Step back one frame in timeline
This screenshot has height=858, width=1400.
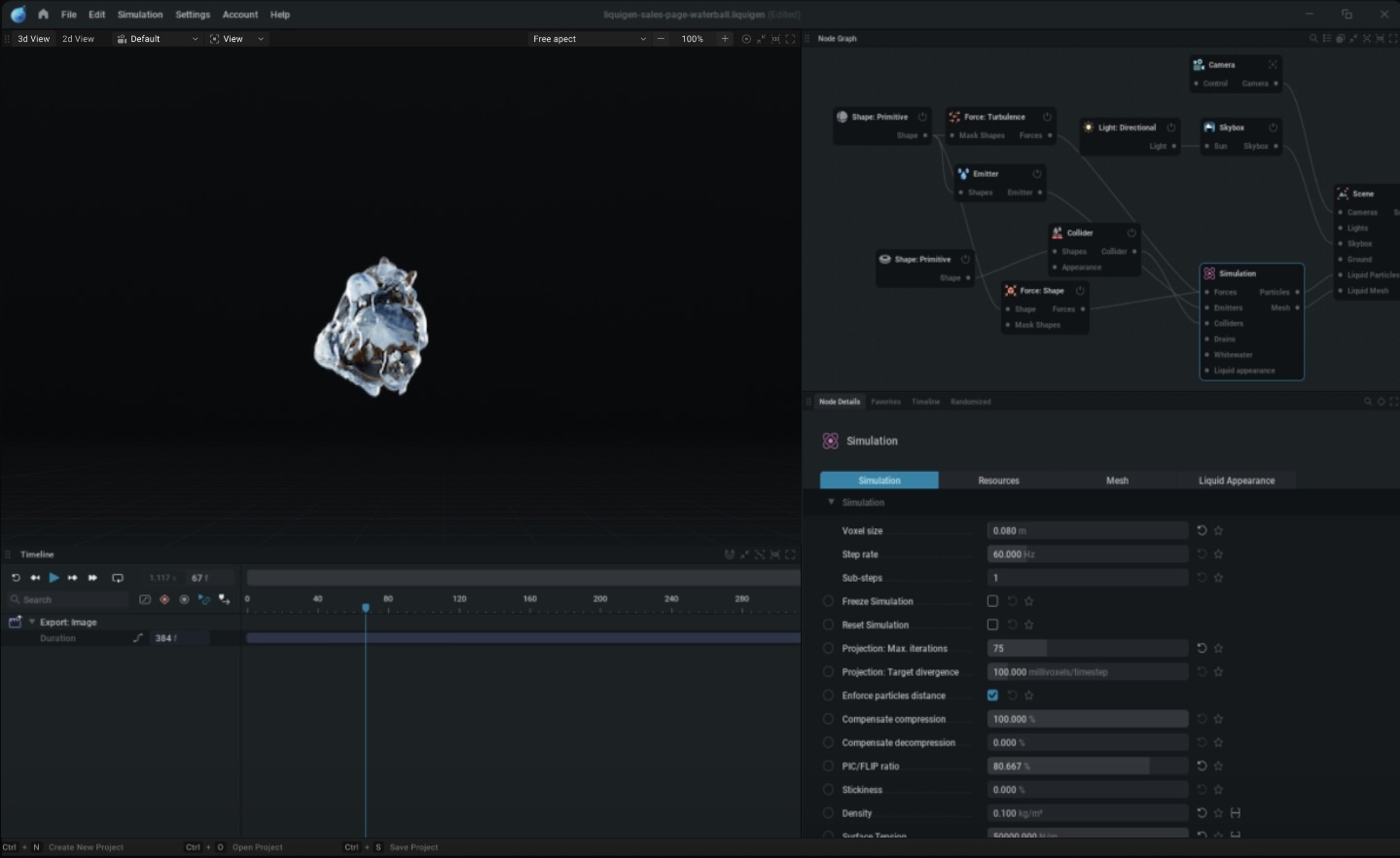(x=35, y=578)
